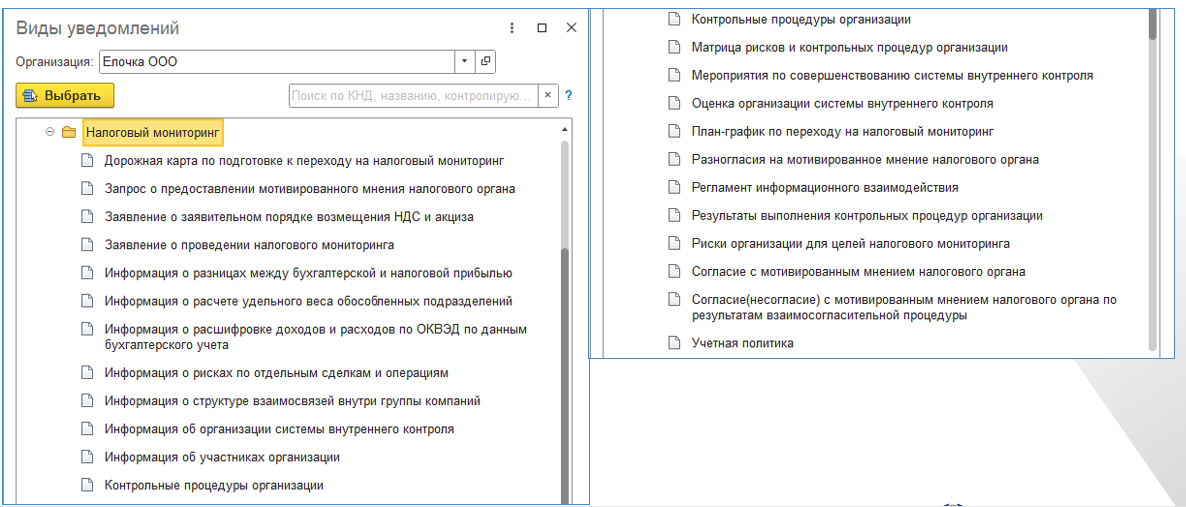This screenshot has width=1186, height=507.
Task: Click document icon next to Учетная политика
Action: click(674, 344)
